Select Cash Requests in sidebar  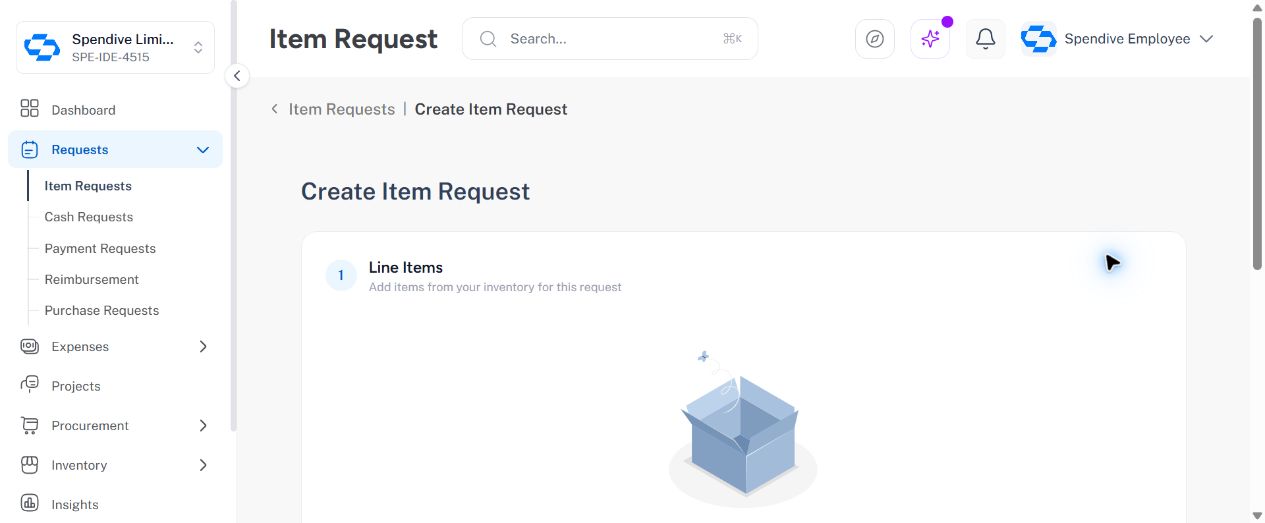point(89,217)
